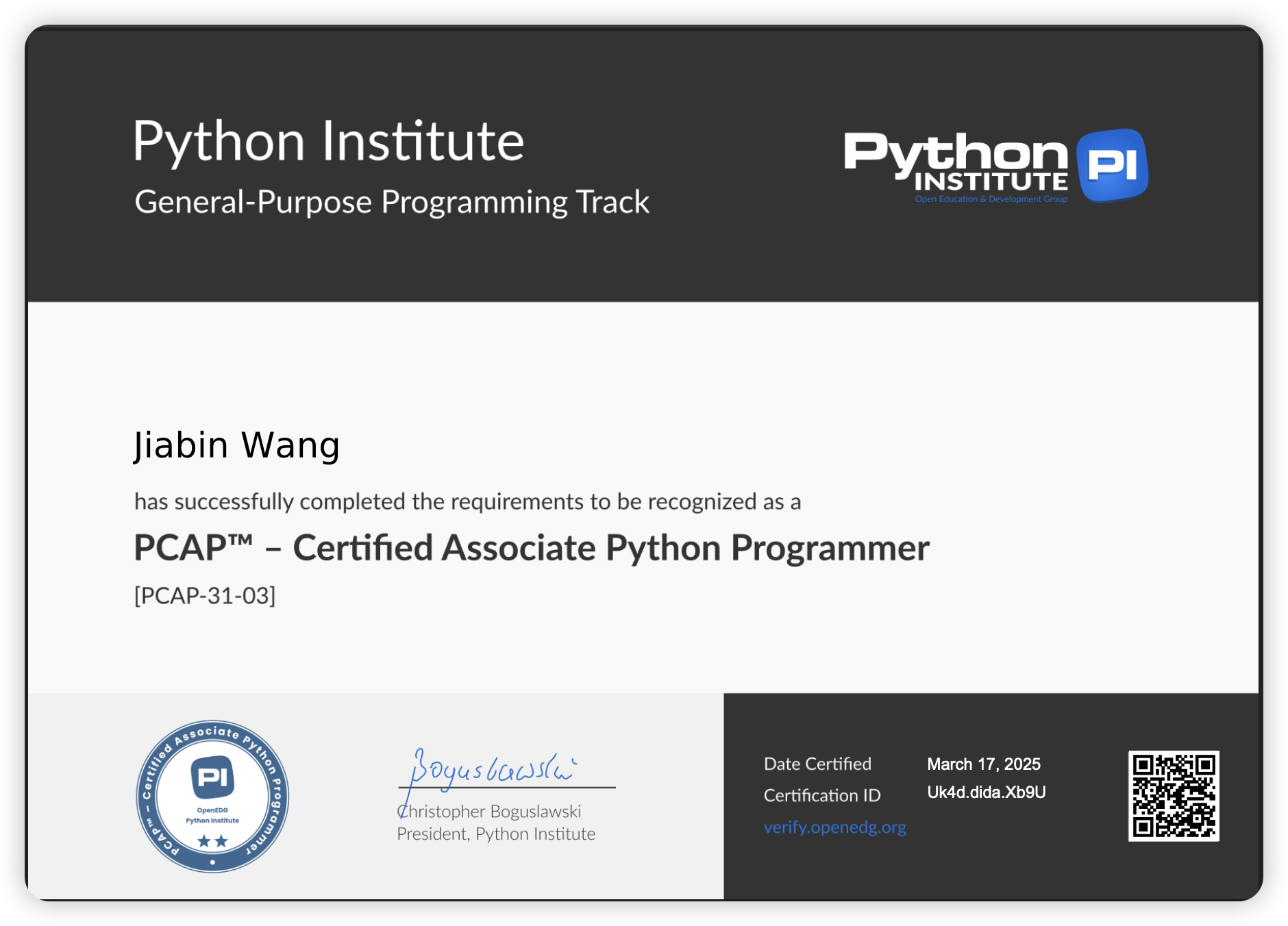Open the verify.openedg.org link

coord(834,827)
